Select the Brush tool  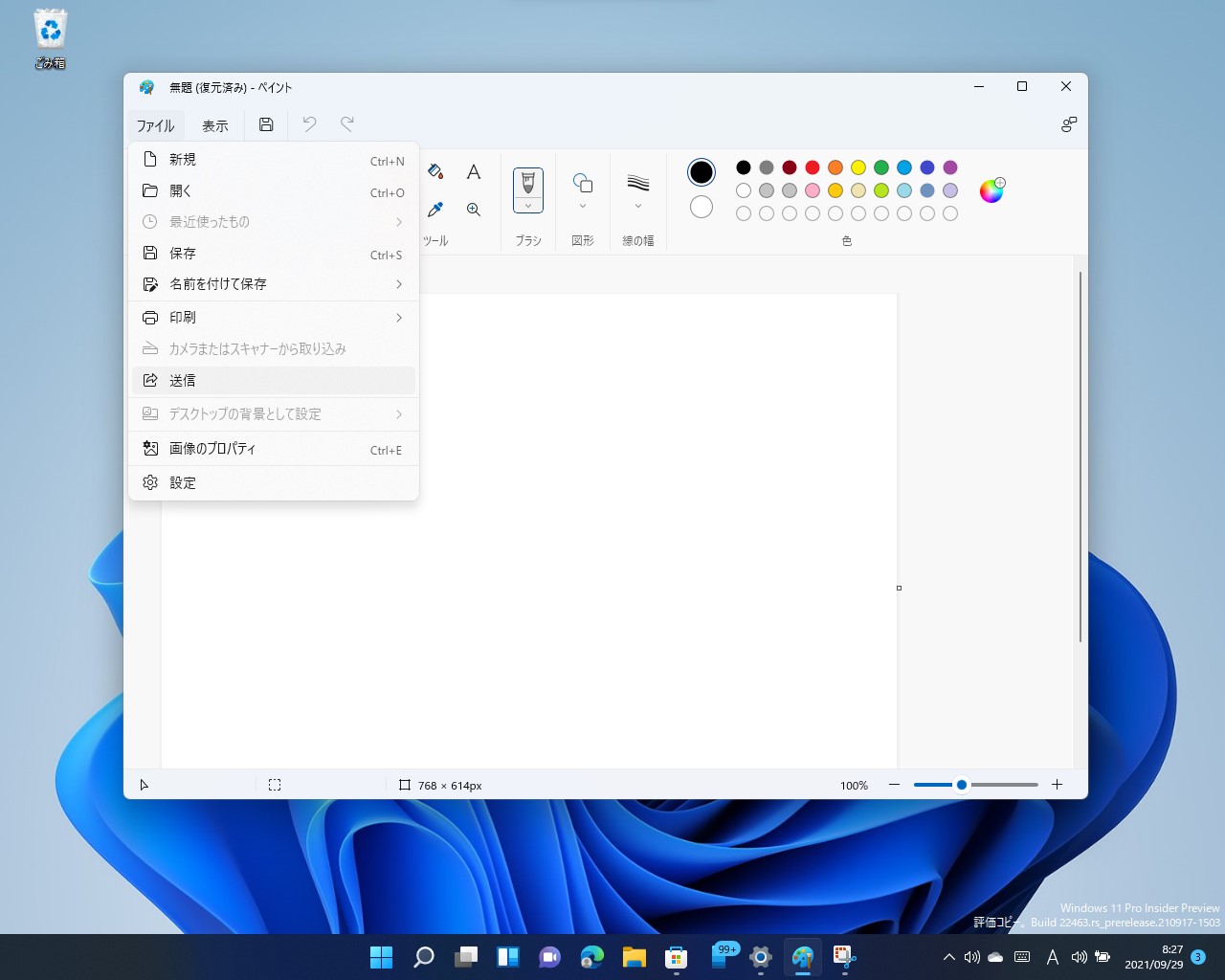(527, 182)
